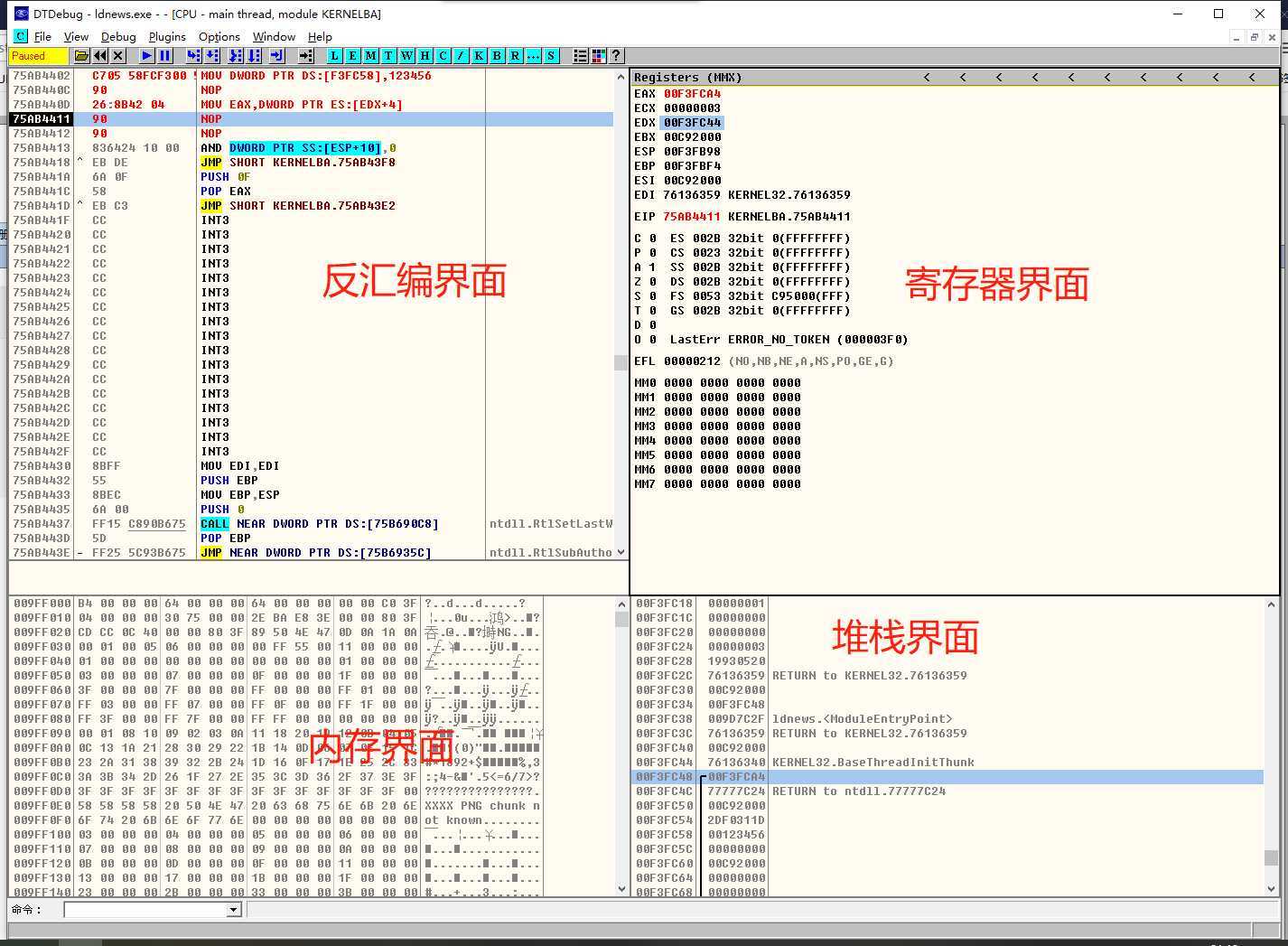Viewport: 1288px width, 946px height.
Task: Select stack row at address 00F3FC58
Action: (x=947, y=834)
